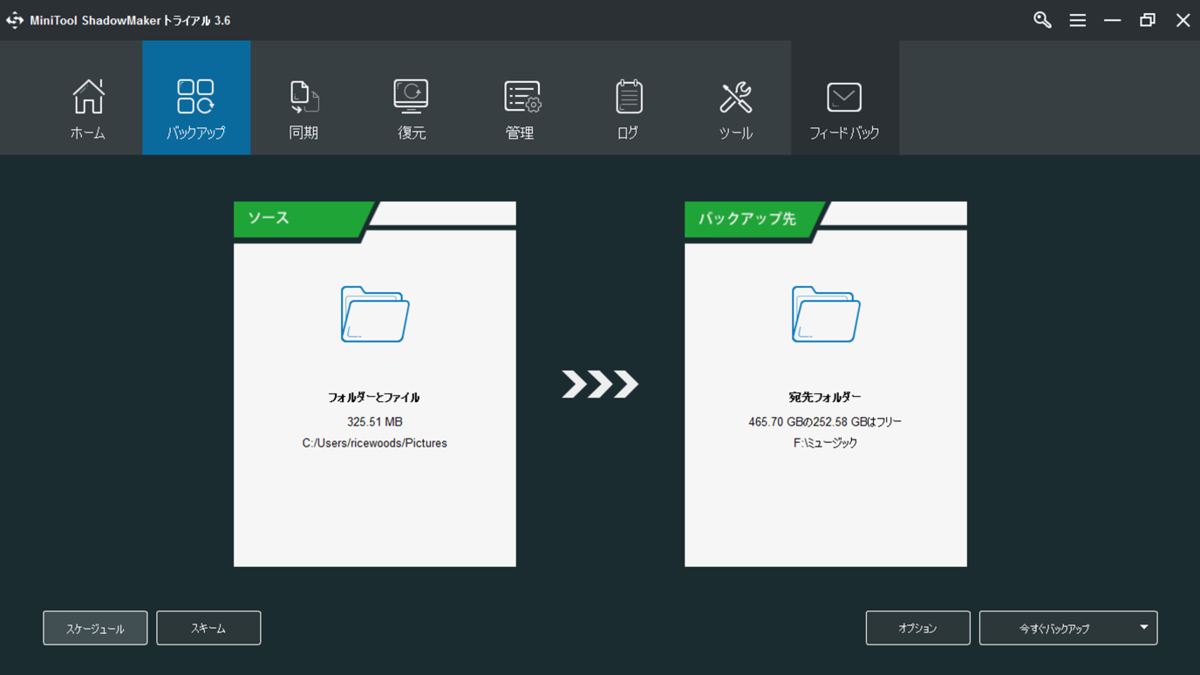Select the バックアップ先 header label

point(747,218)
